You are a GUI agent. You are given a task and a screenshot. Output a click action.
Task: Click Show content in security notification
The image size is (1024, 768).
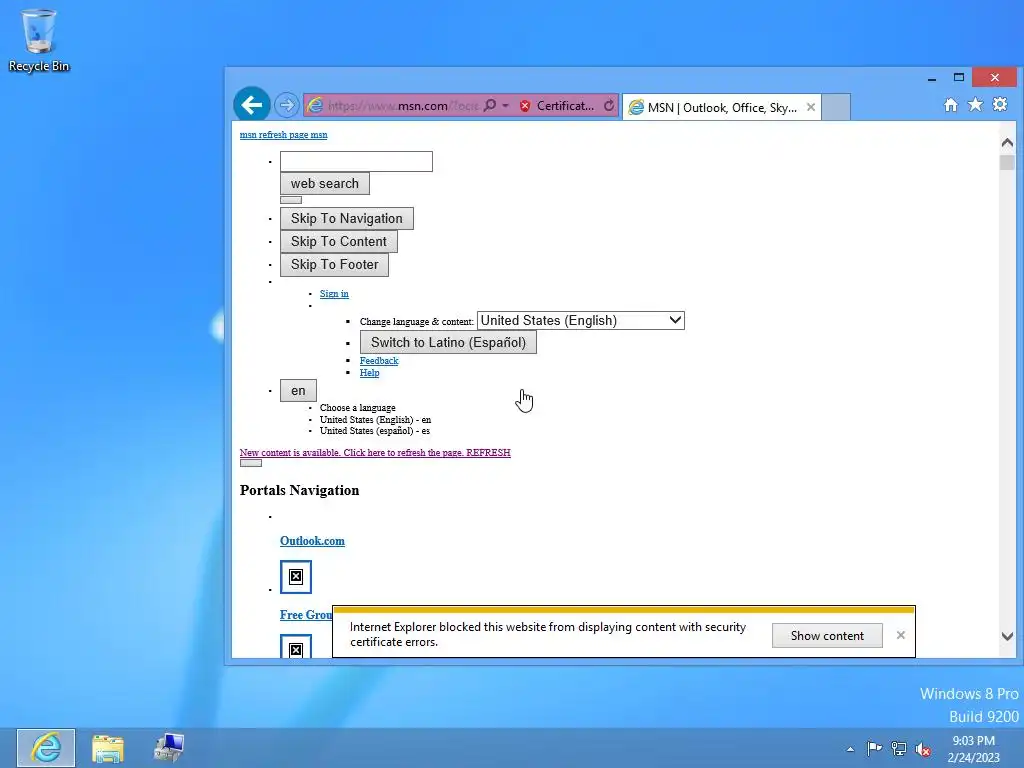[827, 635]
